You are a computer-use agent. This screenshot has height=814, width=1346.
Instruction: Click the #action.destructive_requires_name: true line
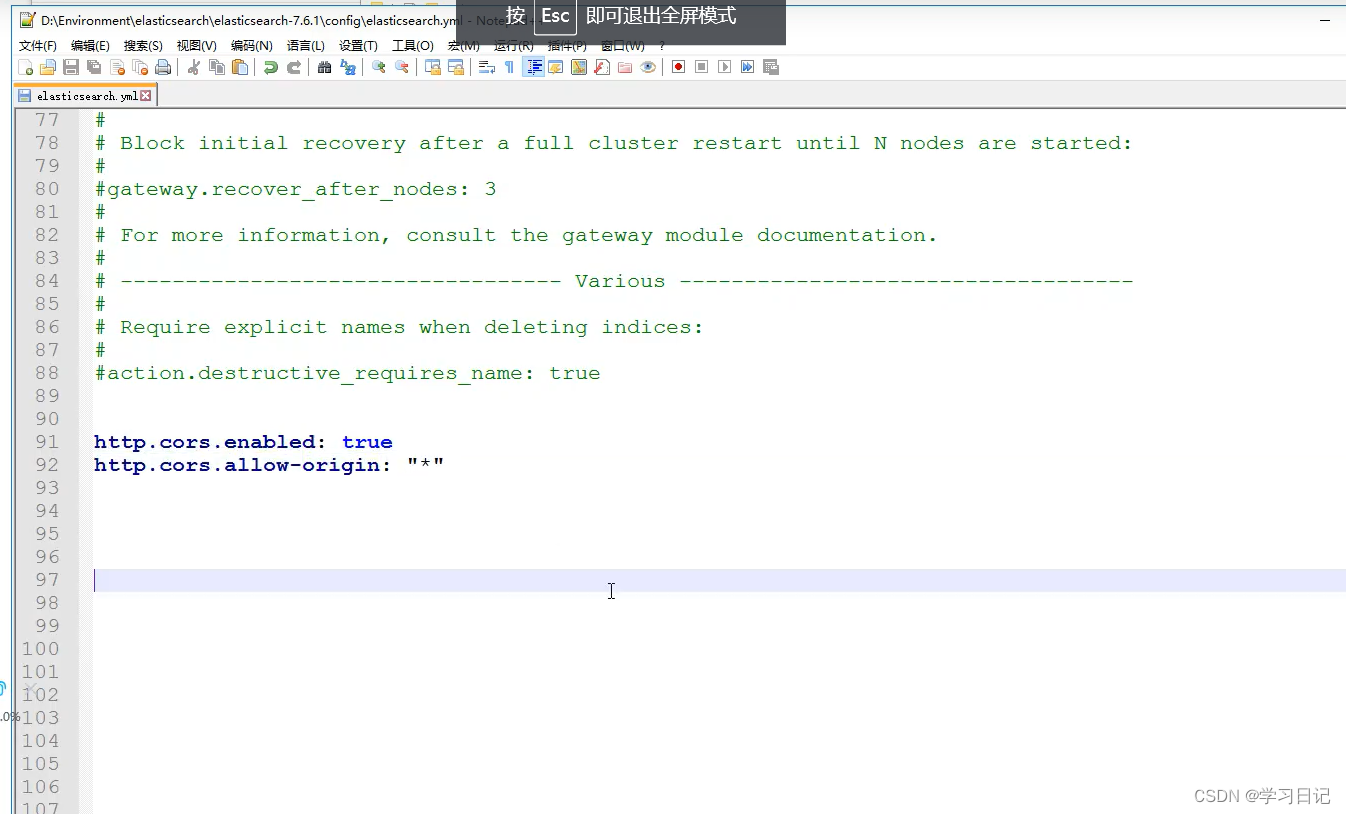click(x=347, y=373)
